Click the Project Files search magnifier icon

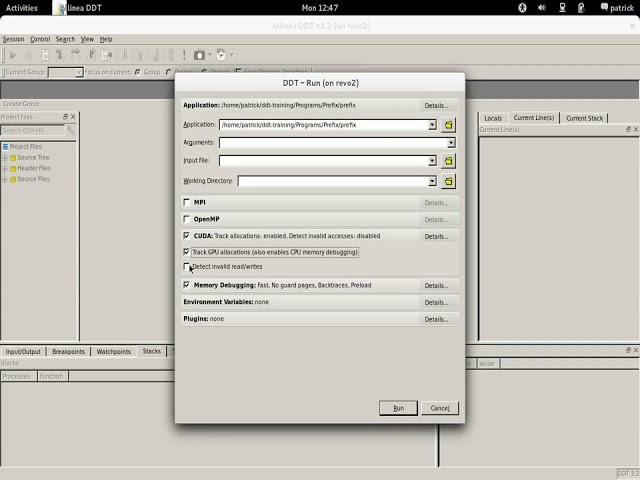pyautogui.click(x=71, y=130)
